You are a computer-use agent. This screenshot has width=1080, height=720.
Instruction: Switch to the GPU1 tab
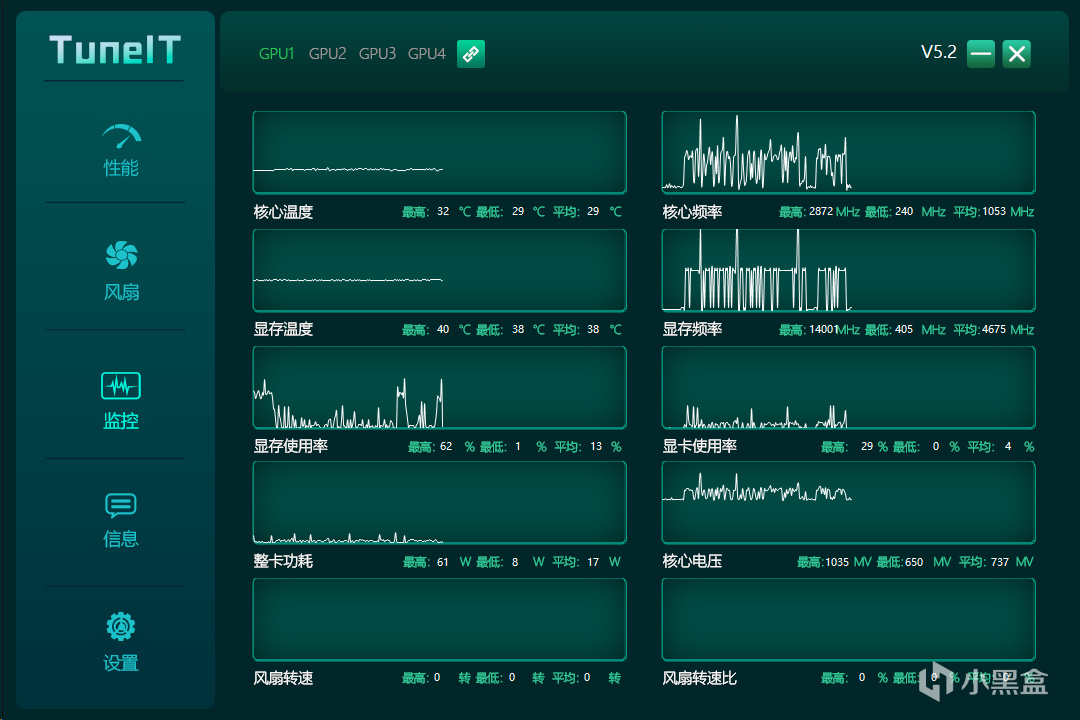277,54
